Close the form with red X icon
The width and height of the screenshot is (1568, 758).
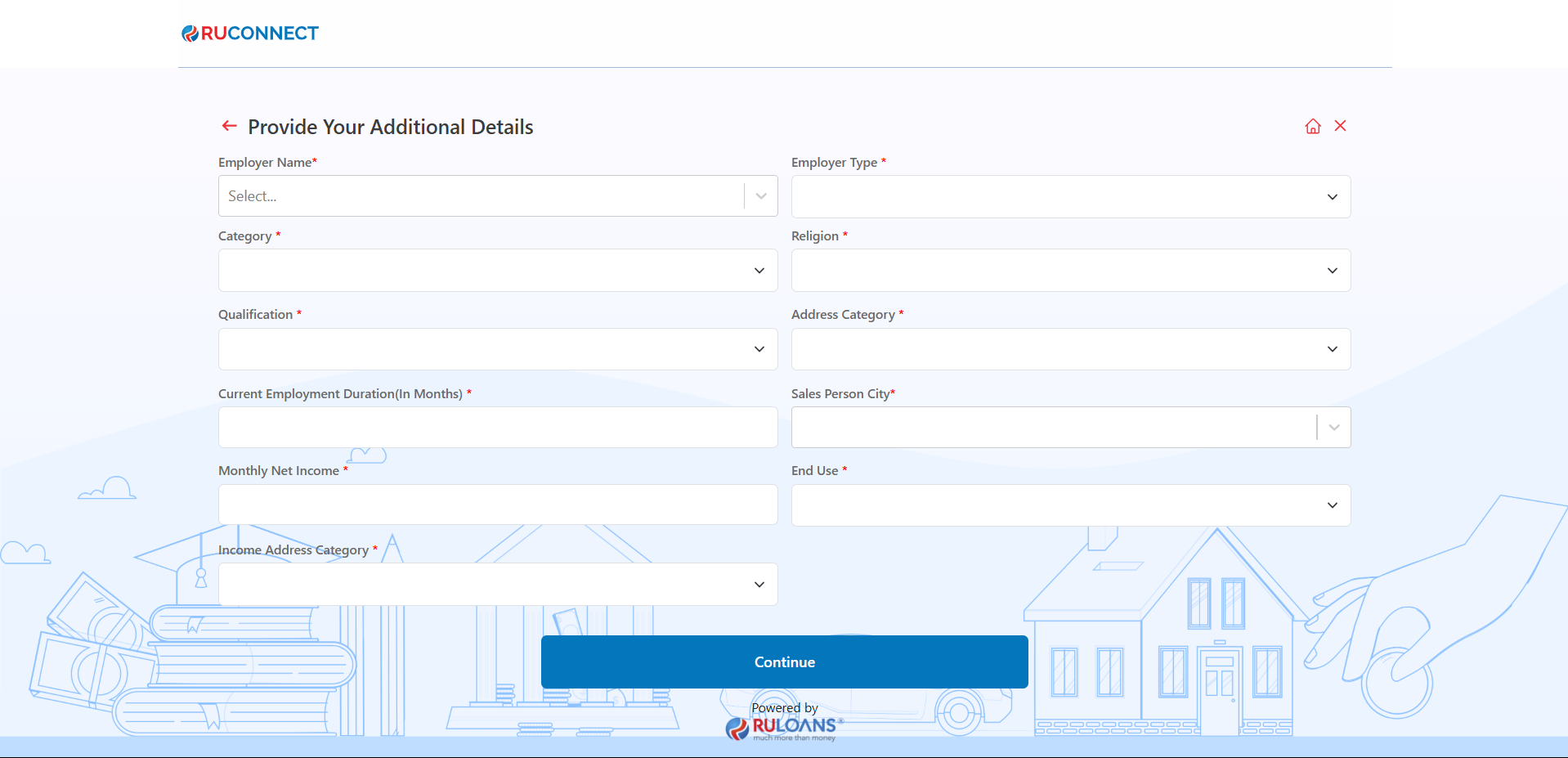(1340, 126)
